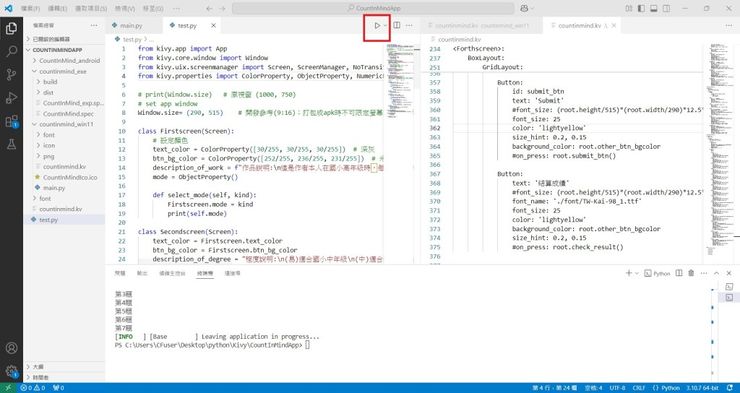Open forwarded ports indicator in status bar

pyautogui.click(x=59, y=388)
